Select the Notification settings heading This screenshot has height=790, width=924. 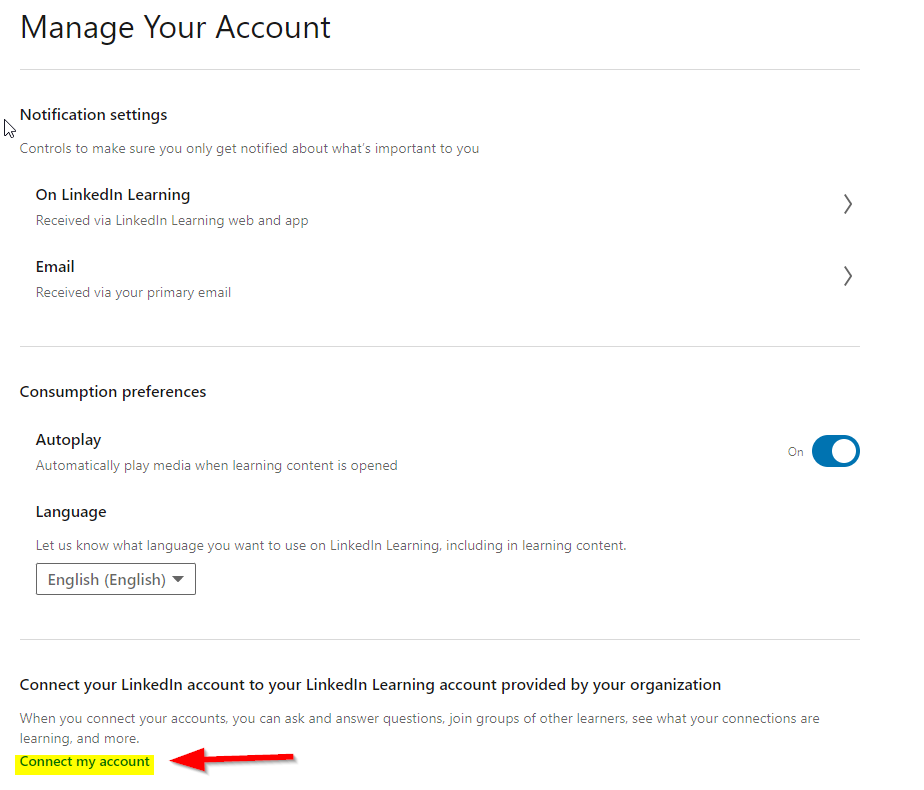[x=93, y=115]
